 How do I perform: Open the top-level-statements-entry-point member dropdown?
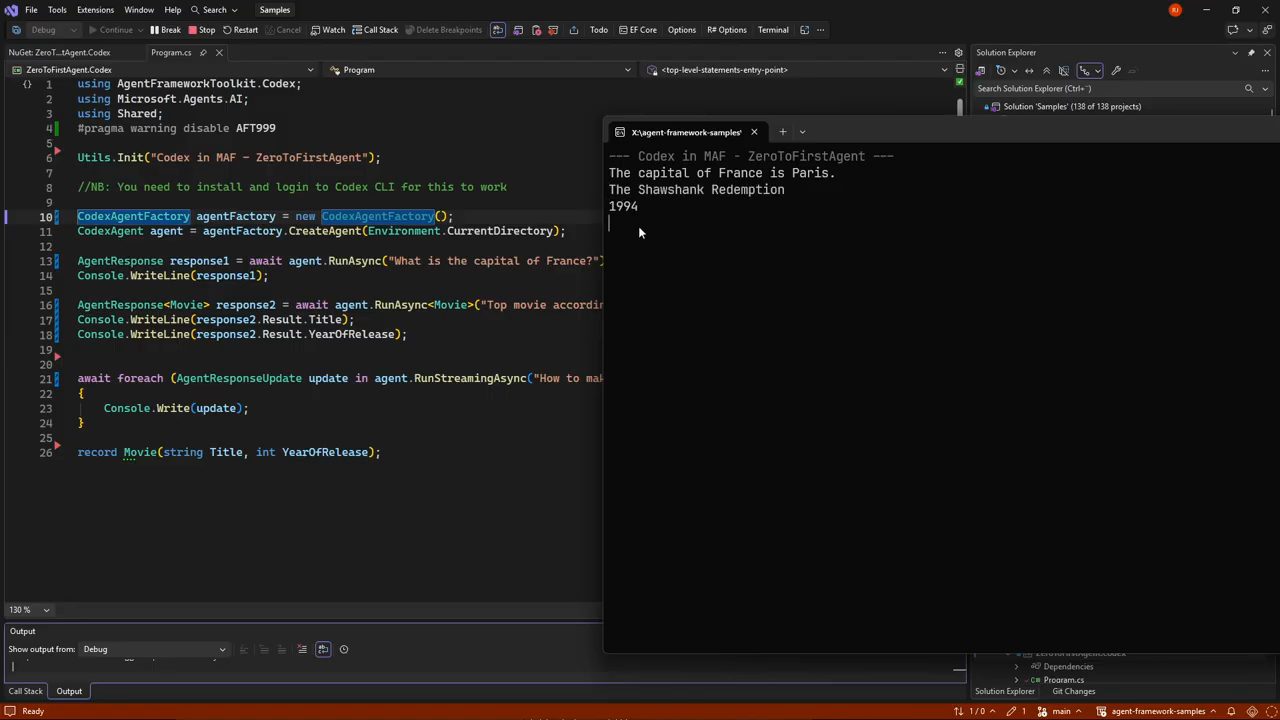(x=797, y=70)
